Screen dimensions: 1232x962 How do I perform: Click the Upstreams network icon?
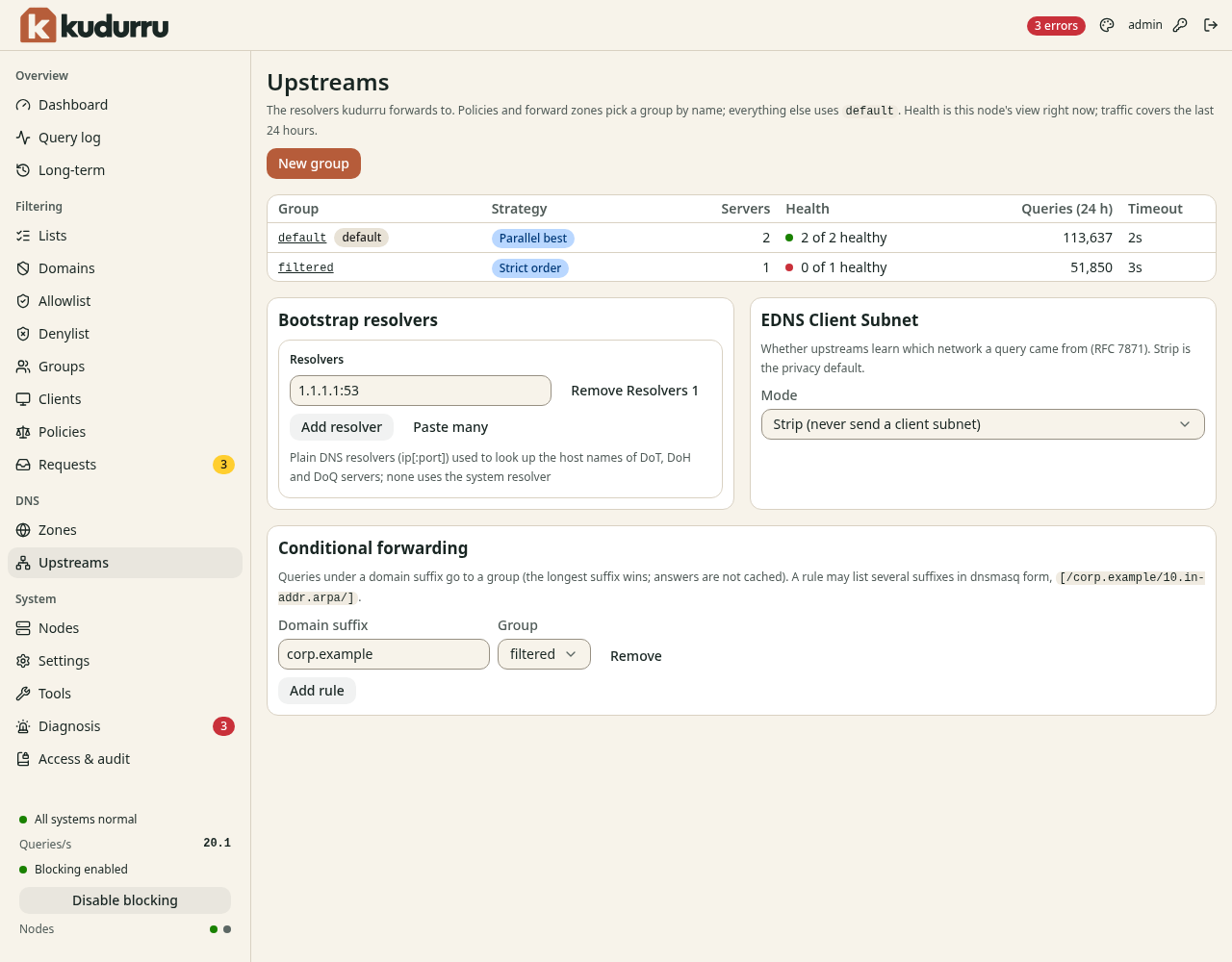click(23, 563)
